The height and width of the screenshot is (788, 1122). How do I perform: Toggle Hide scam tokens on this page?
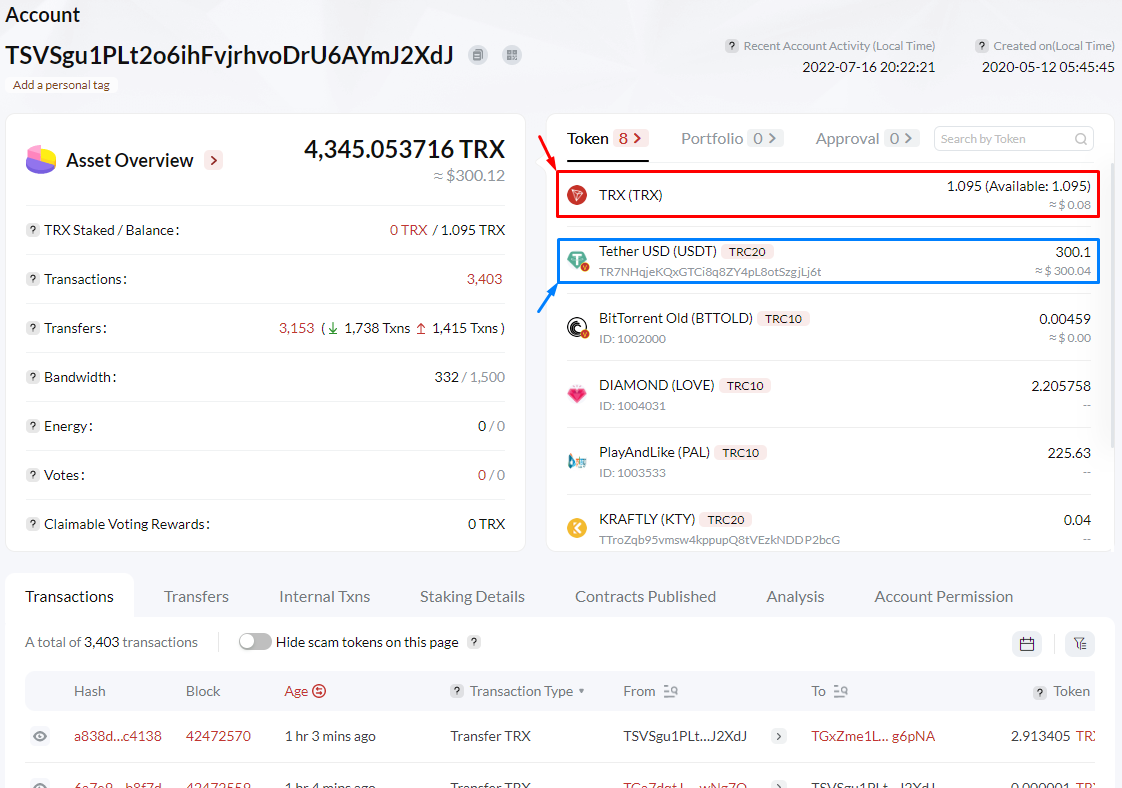(x=255, y=642)
